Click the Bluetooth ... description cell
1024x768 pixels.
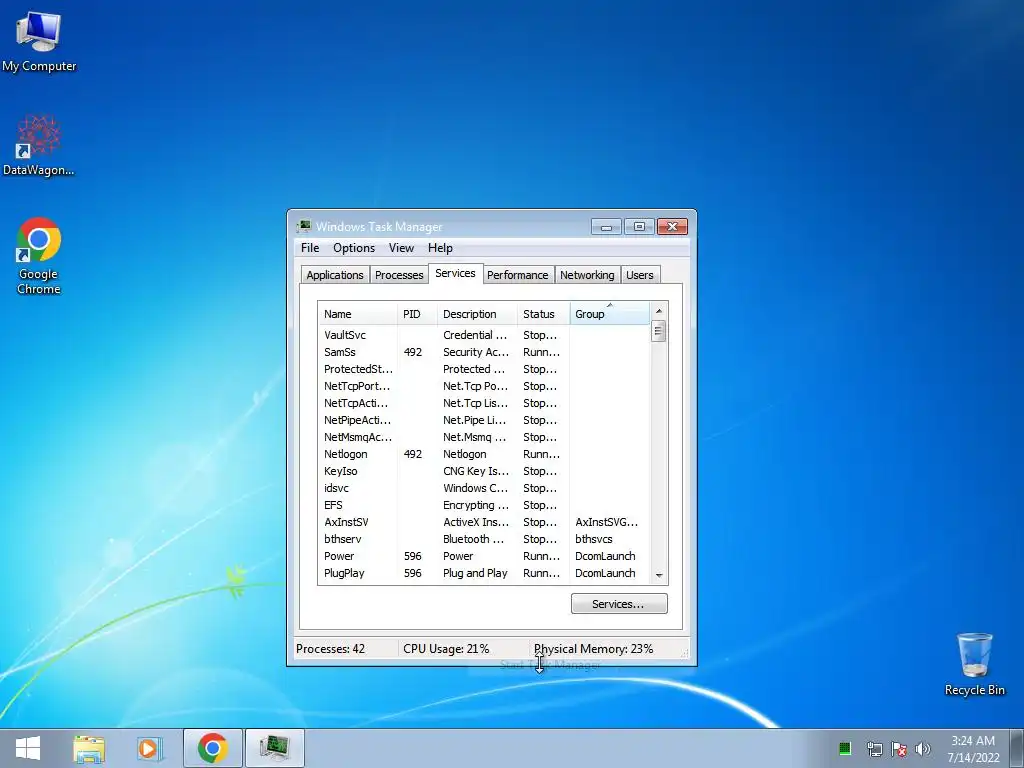[x=473, y=539]
